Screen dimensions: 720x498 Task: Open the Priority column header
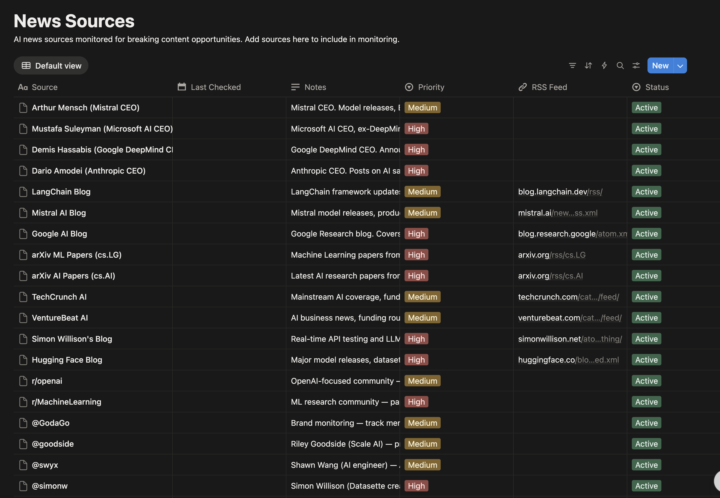[425, 87]
